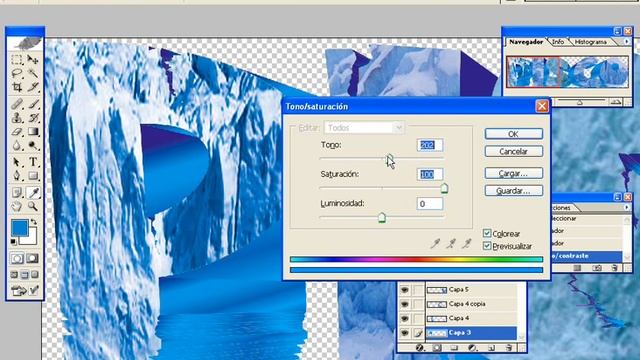Click OK in Tono/saturación dialog
The width and height of the screenshot is (640, 360).
513,134
